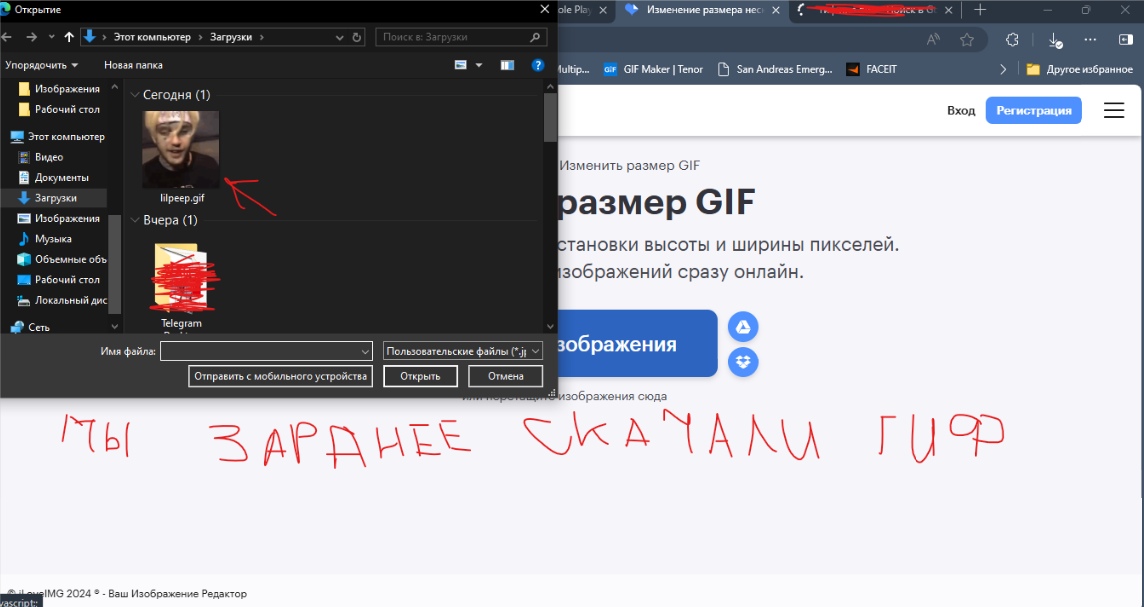1144x607 pixels.
Task: Collapse the Сегодня file group
Action: click(x=135, y=95)
